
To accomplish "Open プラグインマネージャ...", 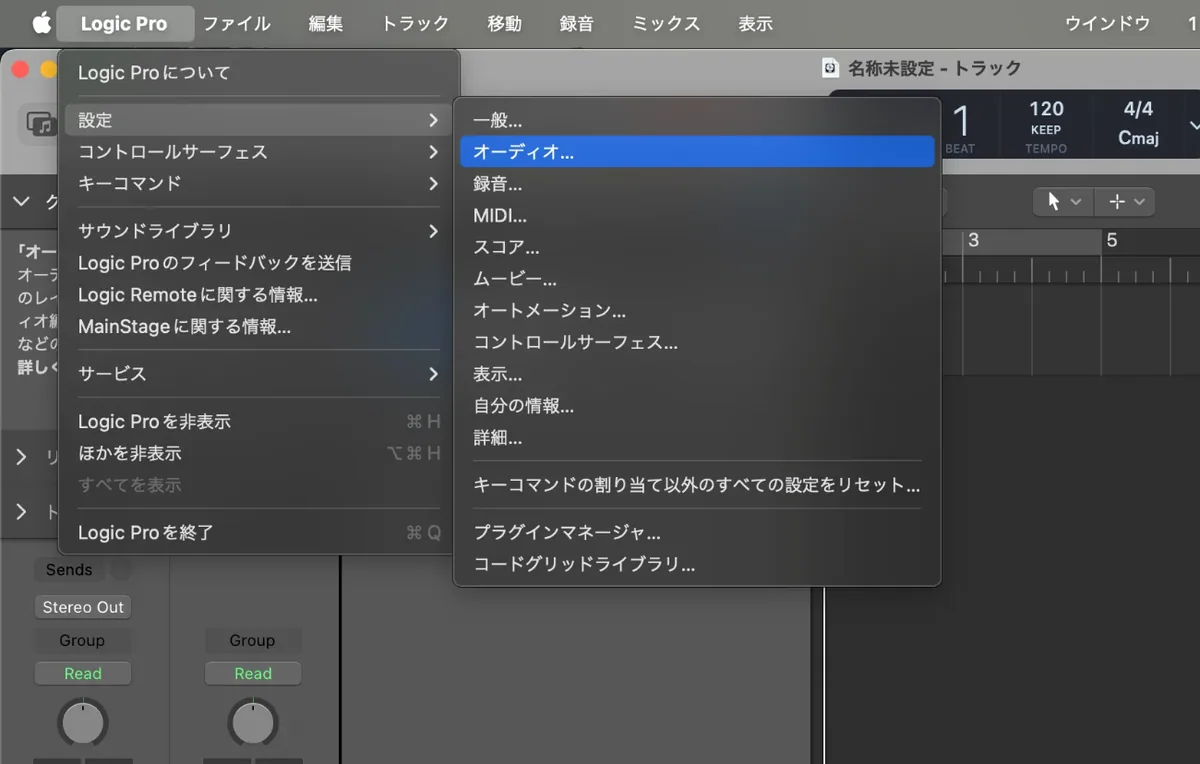I will (x=697, y=533).
